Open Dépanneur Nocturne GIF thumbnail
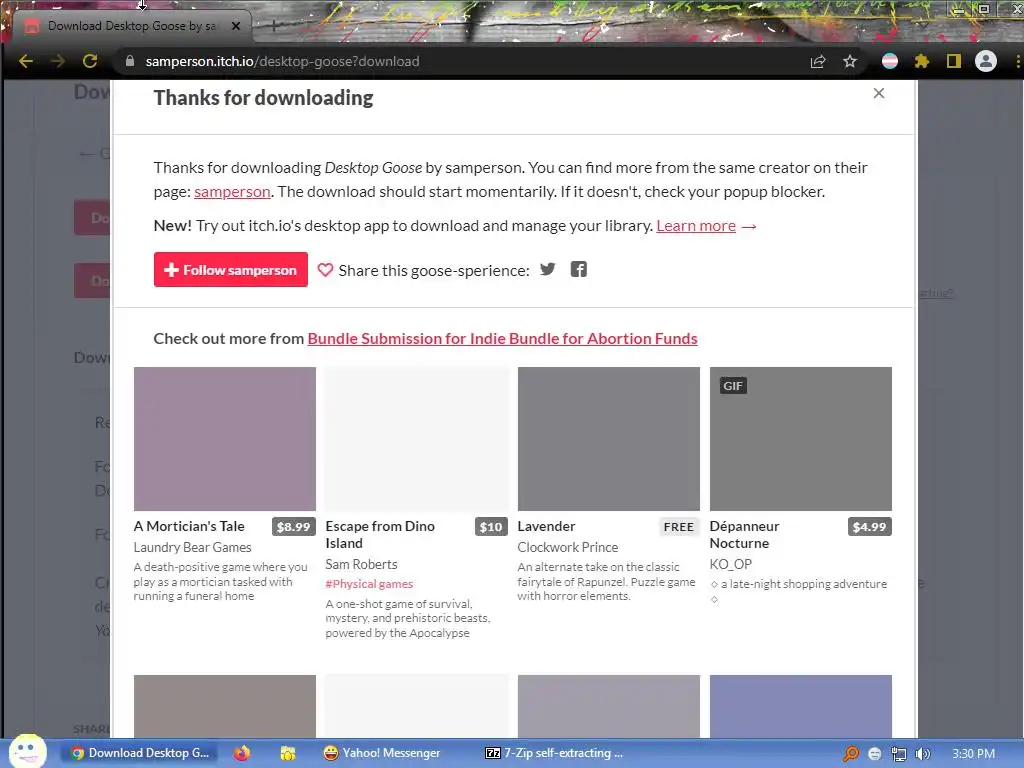Image resolution: width=1024 pixels, height=768 pixels. (801, 439)
